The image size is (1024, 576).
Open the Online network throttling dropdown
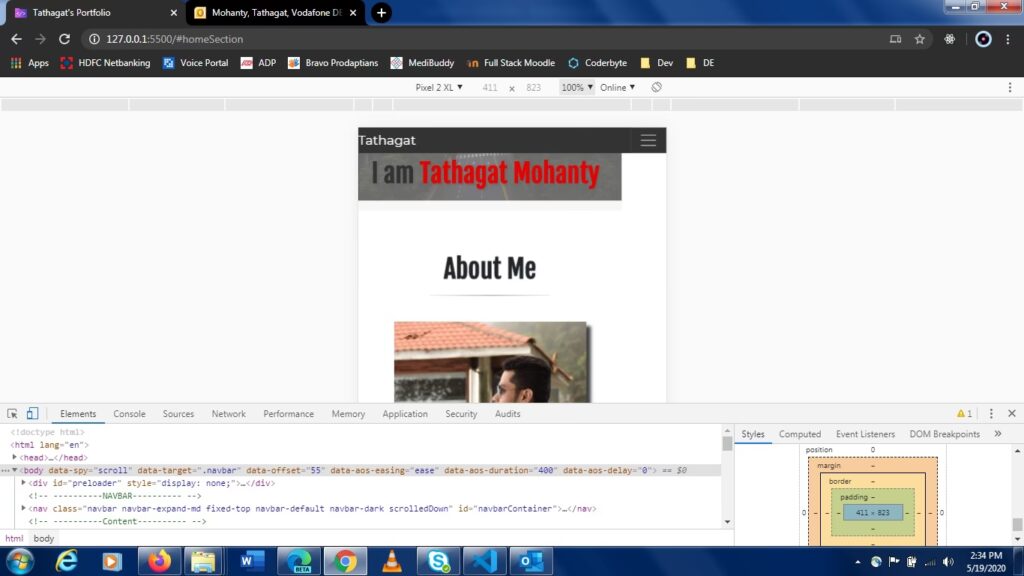point(617,88)
